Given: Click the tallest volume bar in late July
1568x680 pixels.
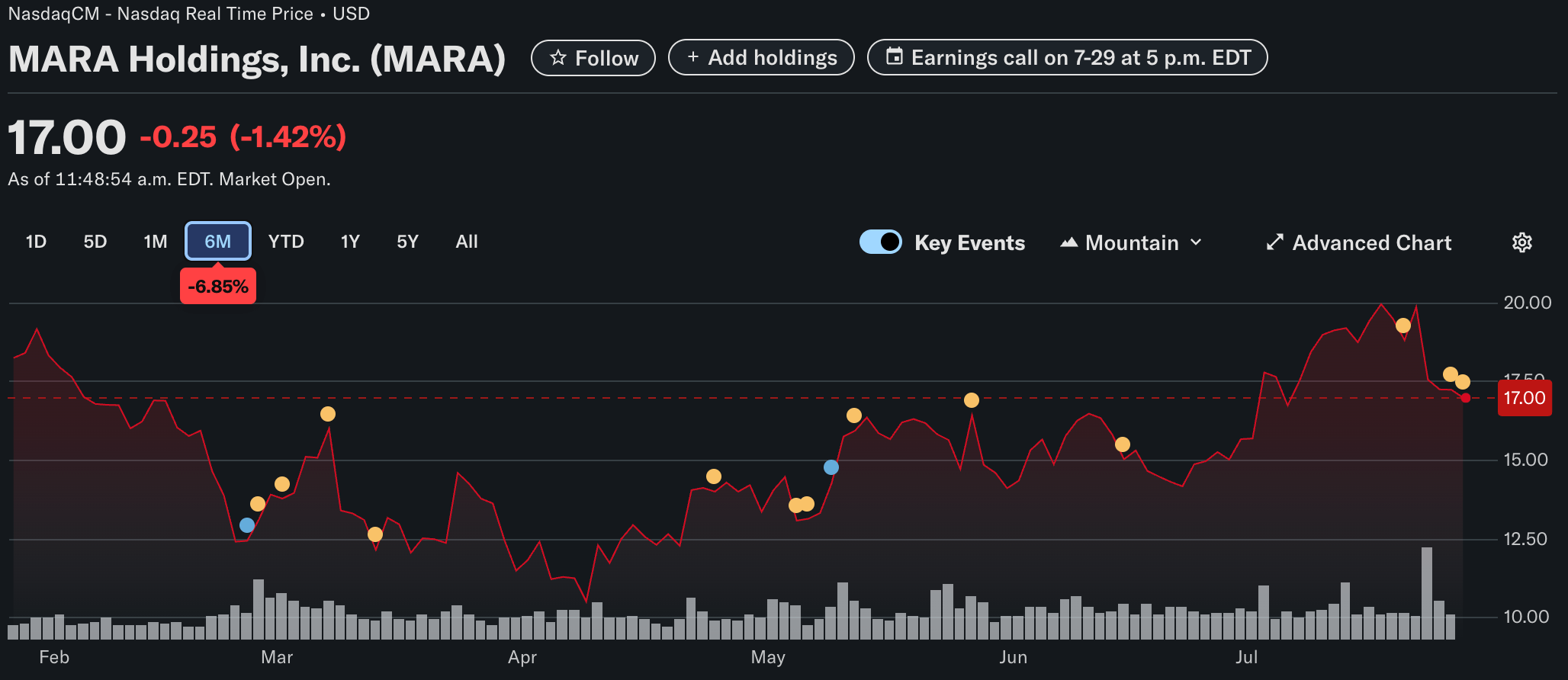Looking at the screenshot, I should [x=1426, y=592].
